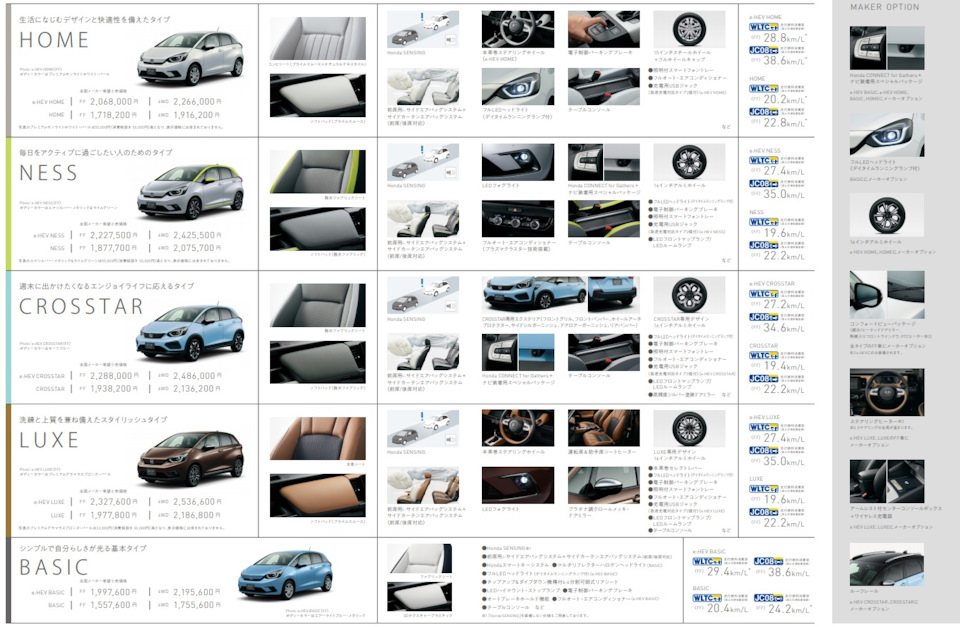View the LUXE leather steering wheel photo

coord(518,428)
